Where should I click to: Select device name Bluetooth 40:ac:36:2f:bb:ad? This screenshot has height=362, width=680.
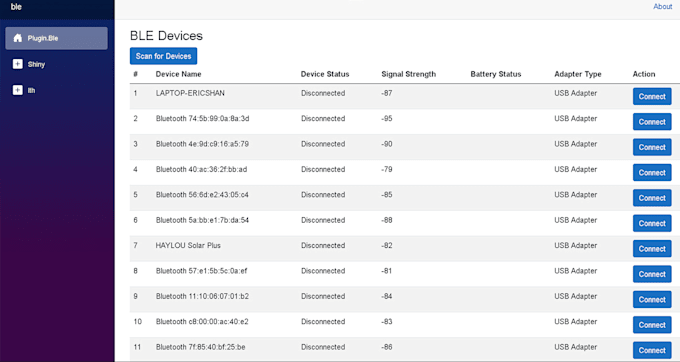(x=201, y=169)
